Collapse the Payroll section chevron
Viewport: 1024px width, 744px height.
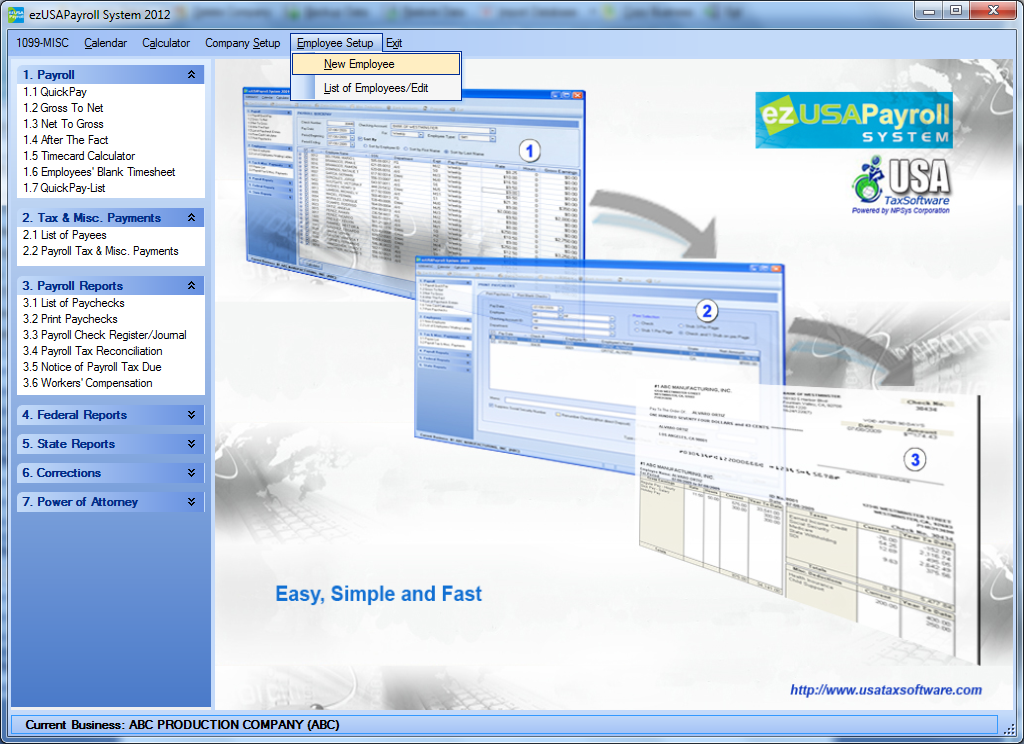click(x=191, y=75)
